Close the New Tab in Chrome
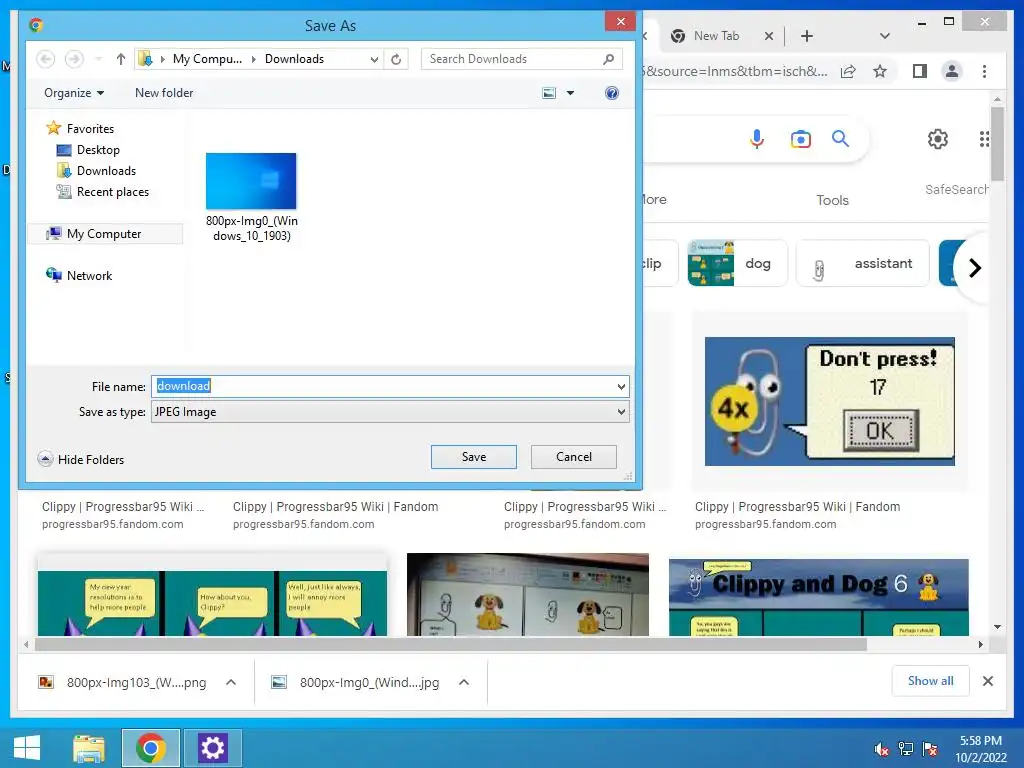 [769, 36]
